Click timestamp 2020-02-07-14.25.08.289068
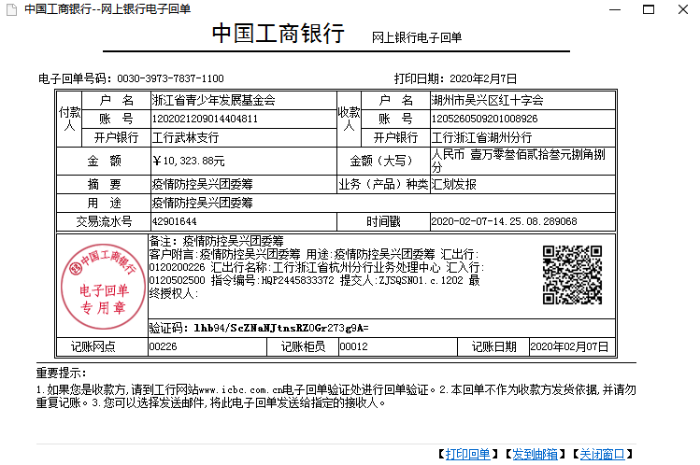700x465 pixels. 504,221
